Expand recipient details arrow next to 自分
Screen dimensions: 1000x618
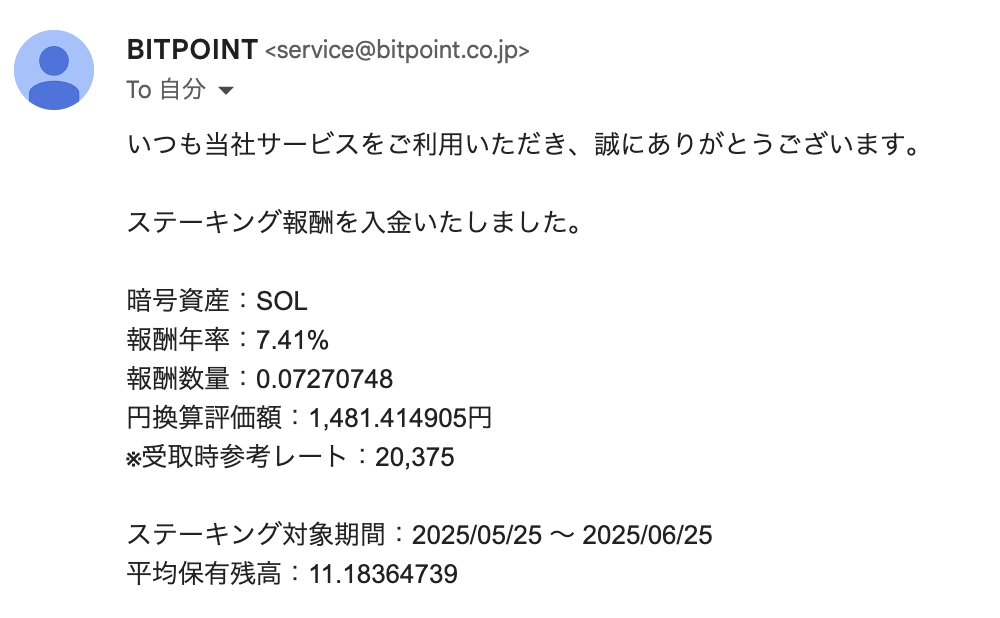click(226, 91)
